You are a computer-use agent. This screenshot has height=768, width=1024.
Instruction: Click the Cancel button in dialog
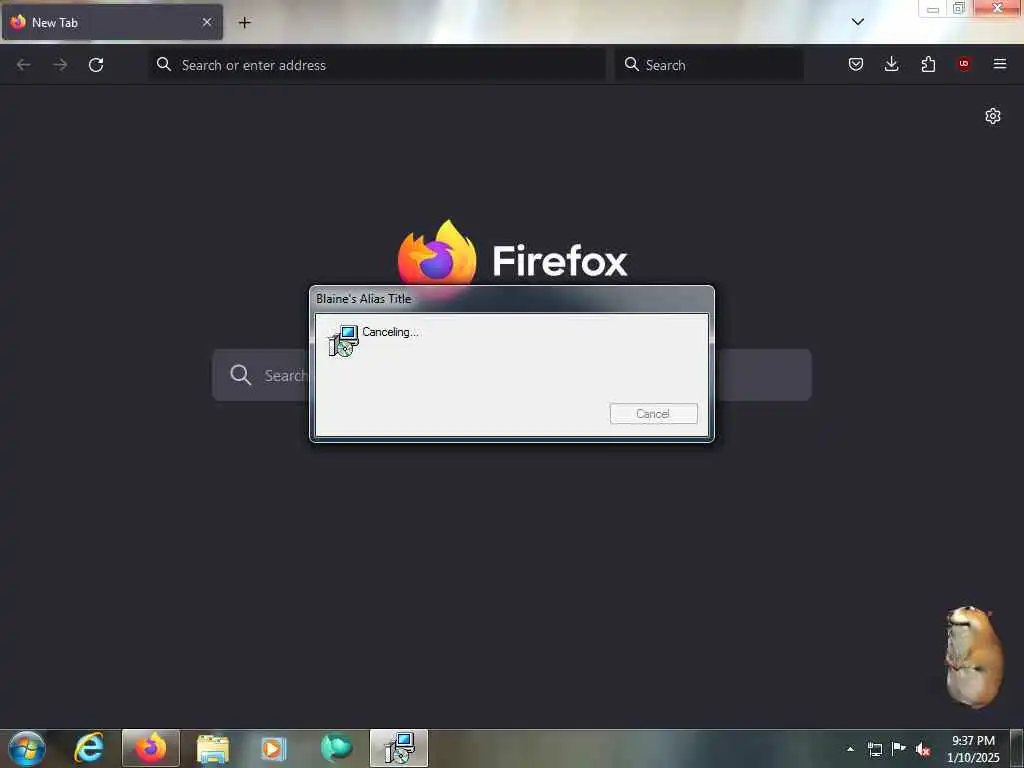coord(654,413)
